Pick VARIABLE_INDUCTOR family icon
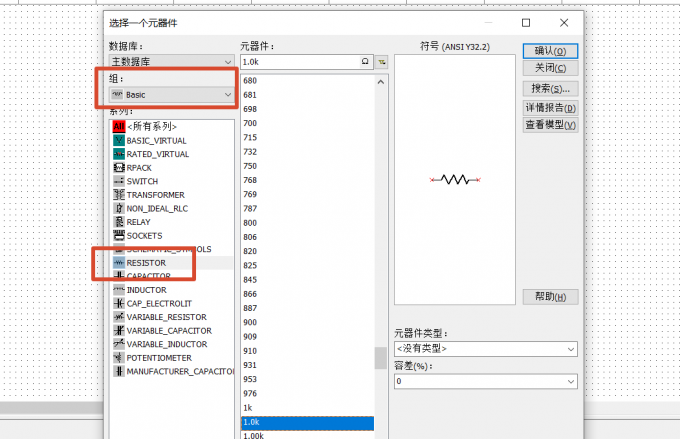 click(119, 344)
